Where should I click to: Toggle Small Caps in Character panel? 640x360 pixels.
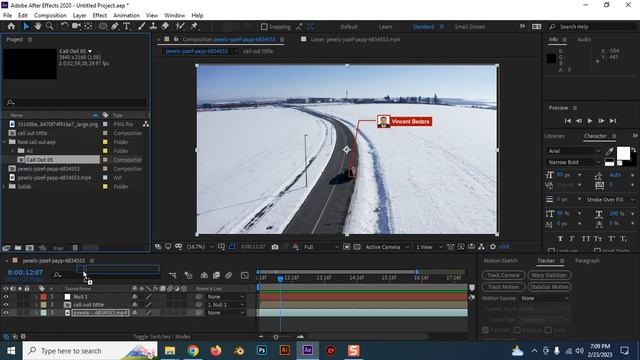click(598, 239)
